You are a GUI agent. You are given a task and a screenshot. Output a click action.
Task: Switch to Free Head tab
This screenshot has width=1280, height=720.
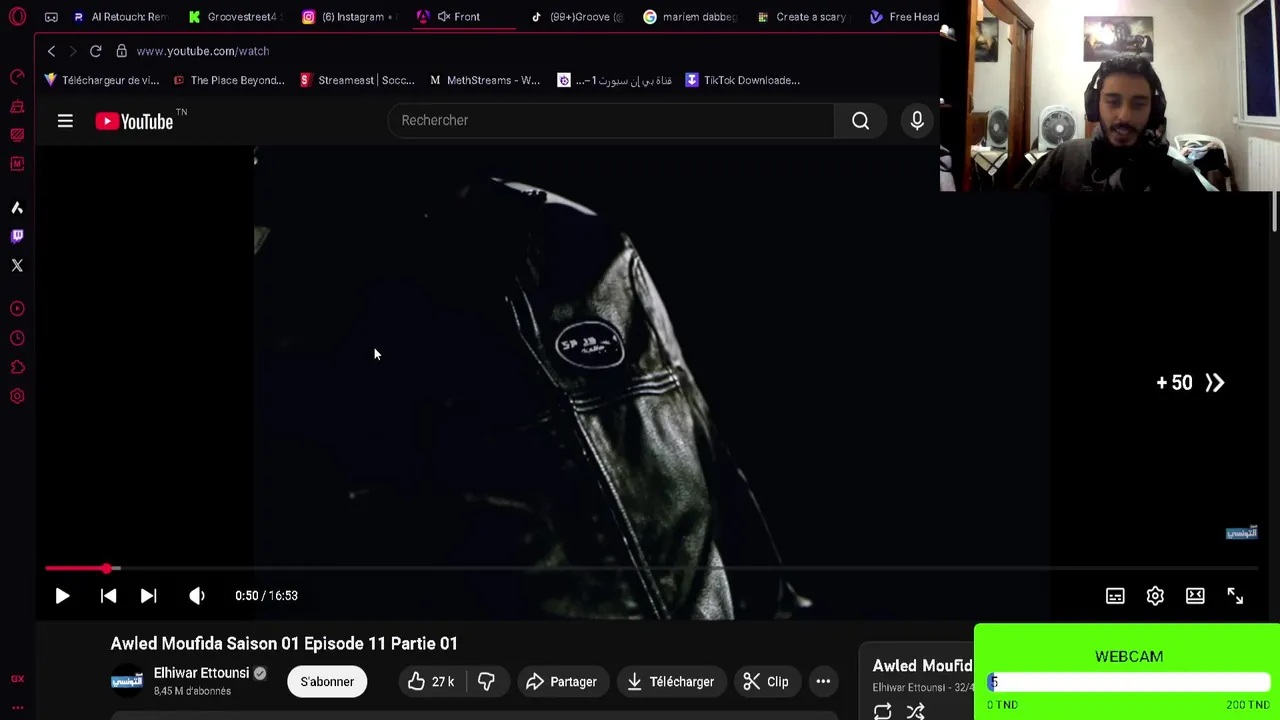(x=905, y=17)
